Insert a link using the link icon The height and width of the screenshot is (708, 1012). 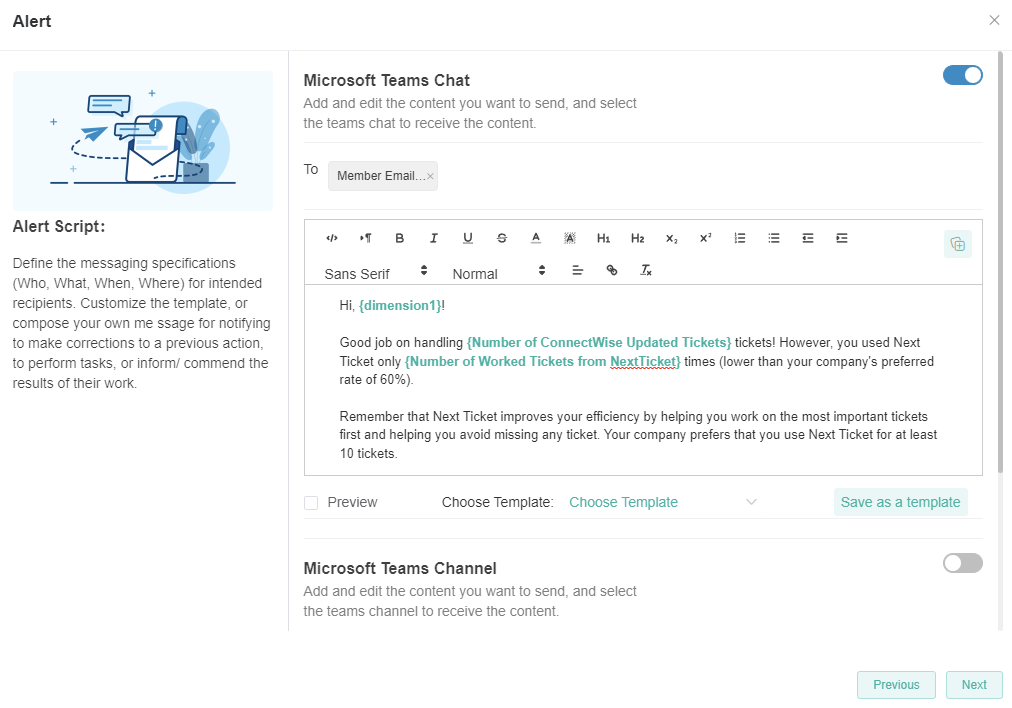click(x=612, y=270)
